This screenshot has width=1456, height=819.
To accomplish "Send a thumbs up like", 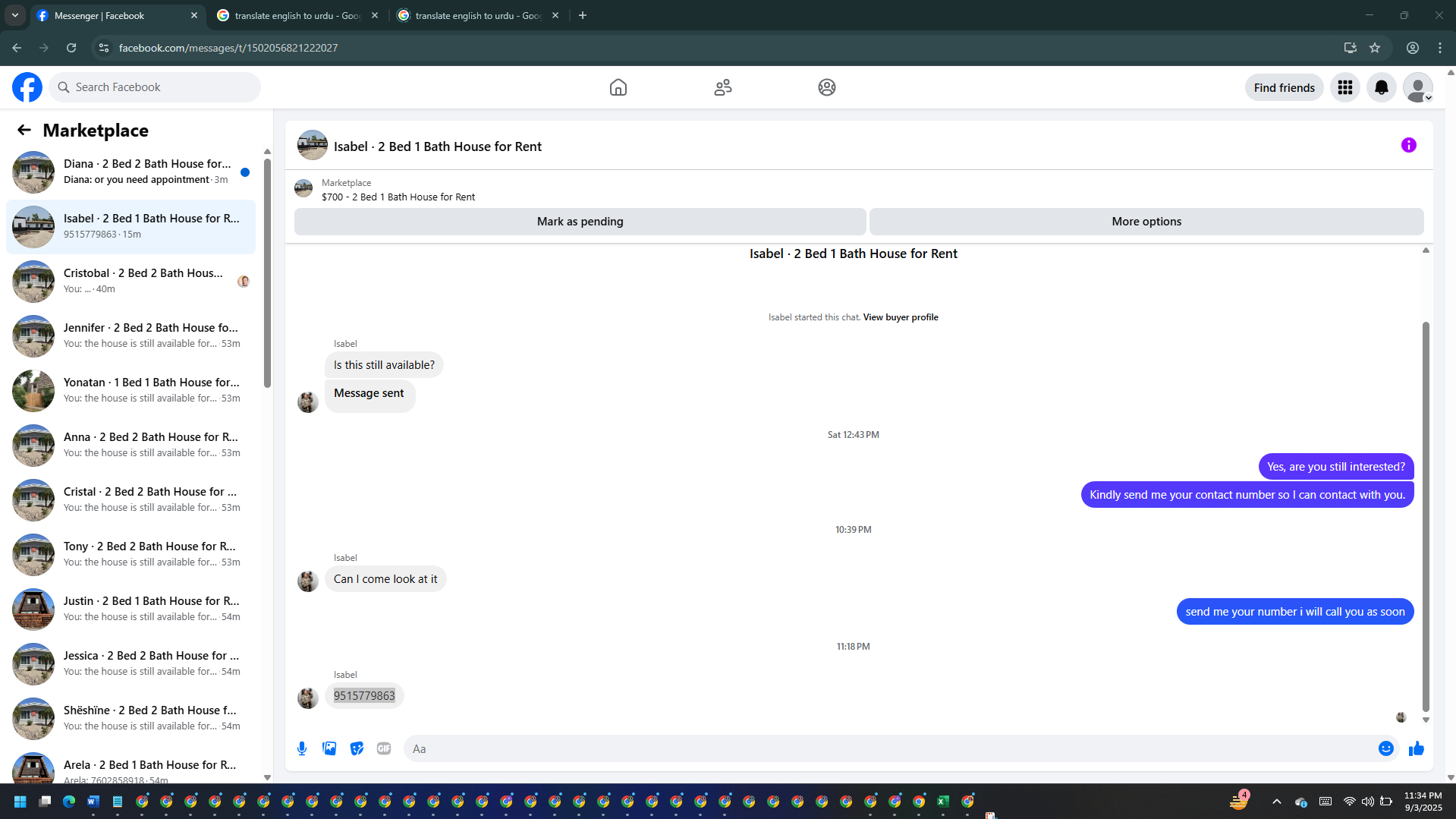I will click(x=1417, y=748).
